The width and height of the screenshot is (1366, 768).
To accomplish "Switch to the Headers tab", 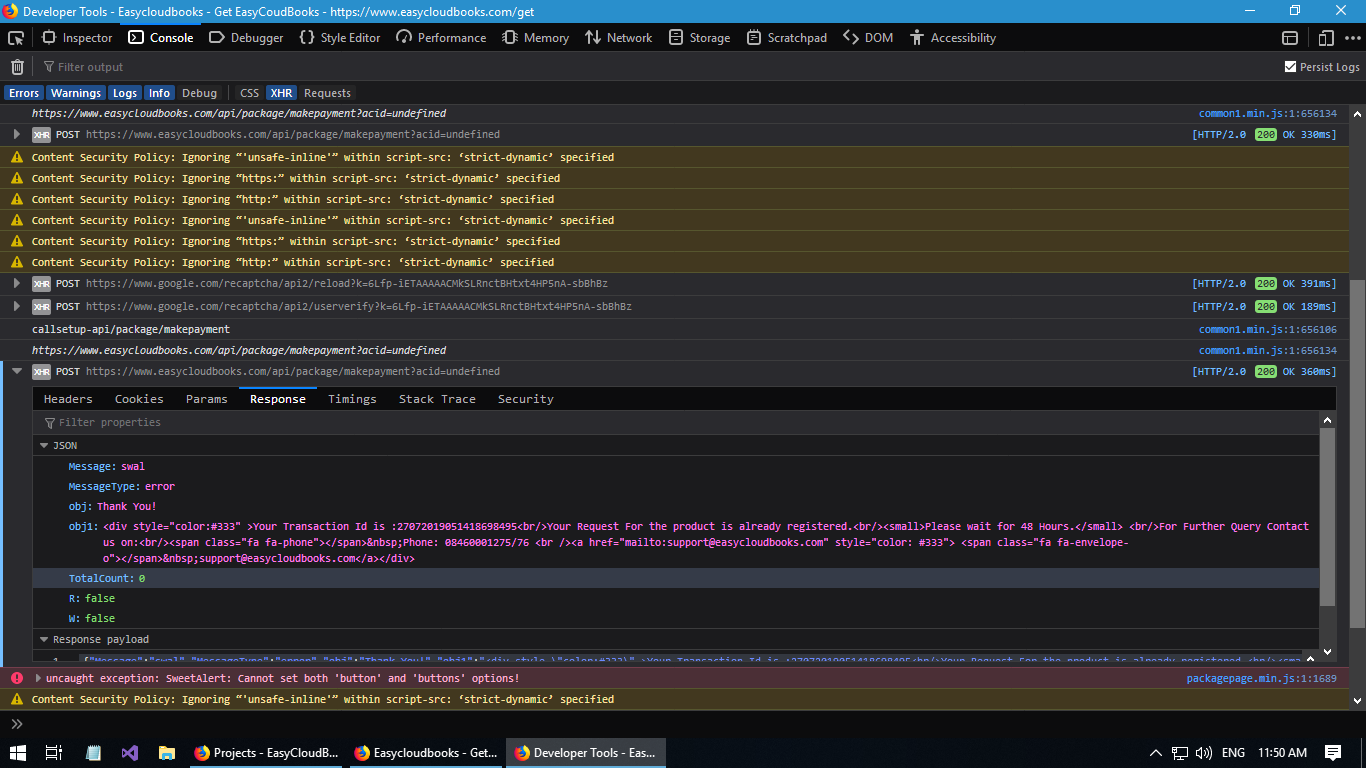I will [x=68, y=399].
